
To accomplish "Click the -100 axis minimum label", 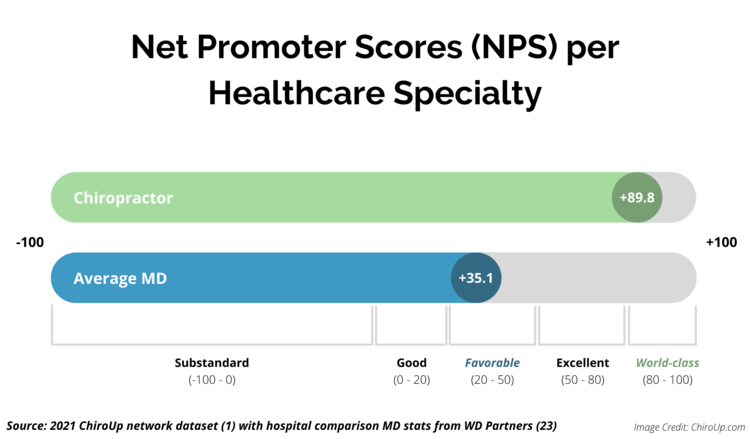I will (x=30, y=242).
